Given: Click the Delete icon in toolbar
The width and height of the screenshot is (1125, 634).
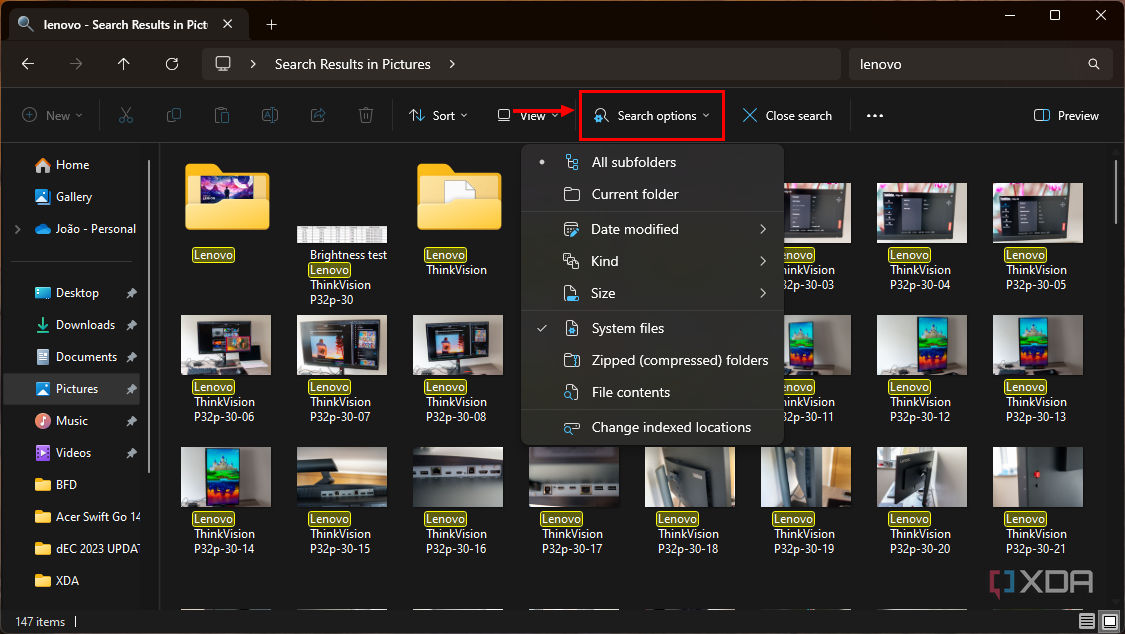Looking at the screenshot, I should coord(365,115).
